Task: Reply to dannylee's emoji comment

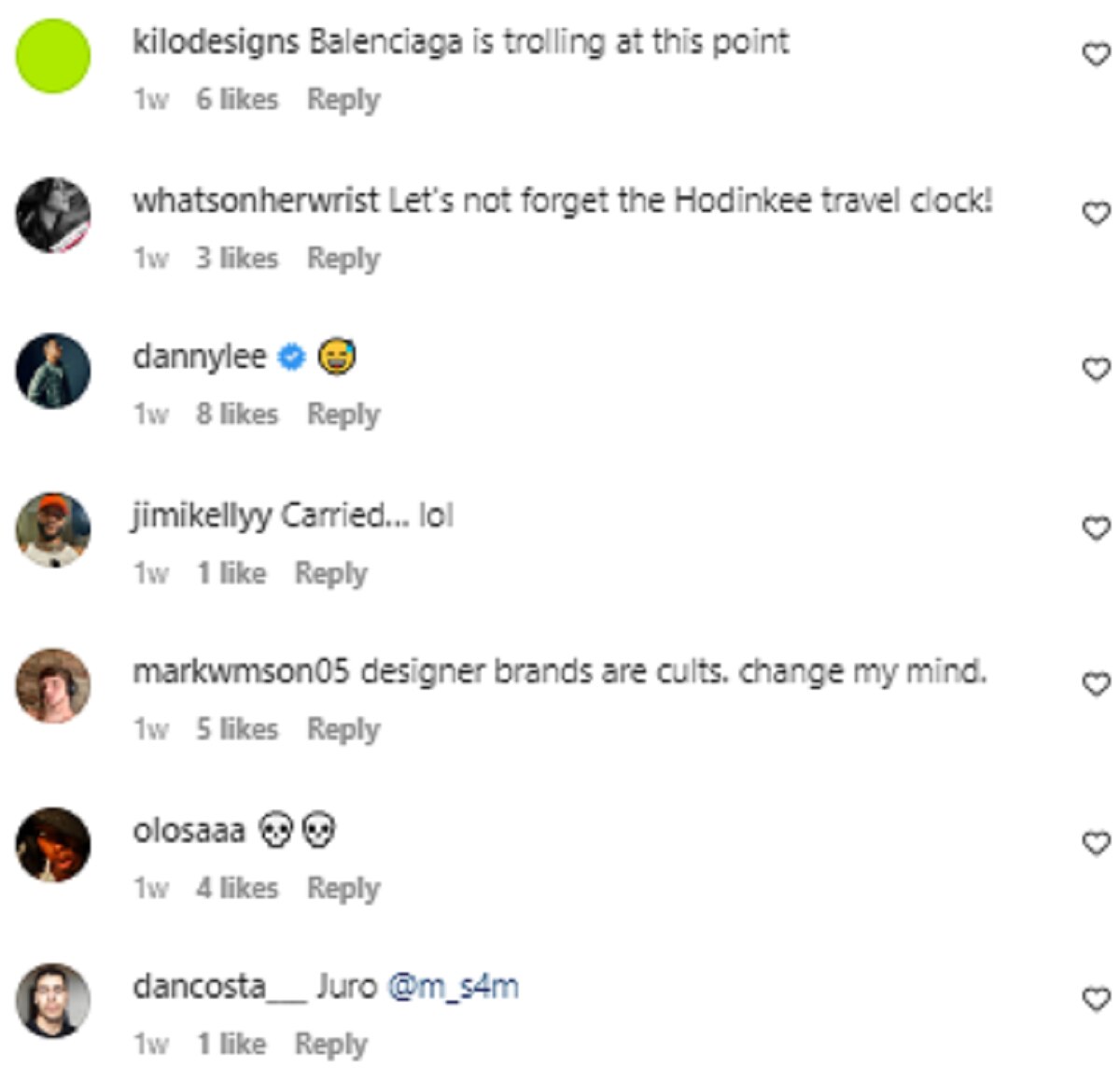Action: coord(343,414)
